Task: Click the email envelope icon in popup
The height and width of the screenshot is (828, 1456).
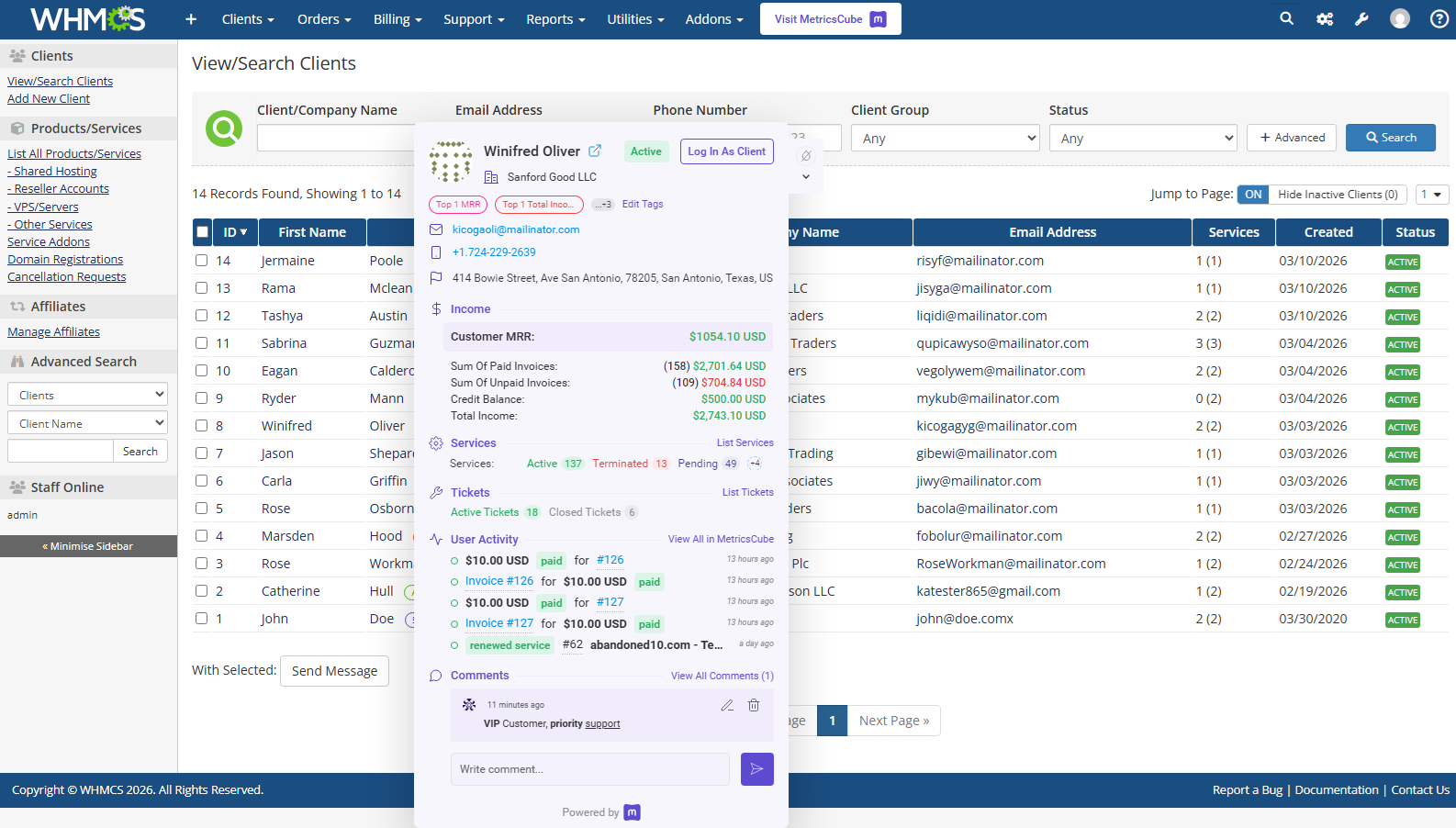Action: [x=436, y=229]
